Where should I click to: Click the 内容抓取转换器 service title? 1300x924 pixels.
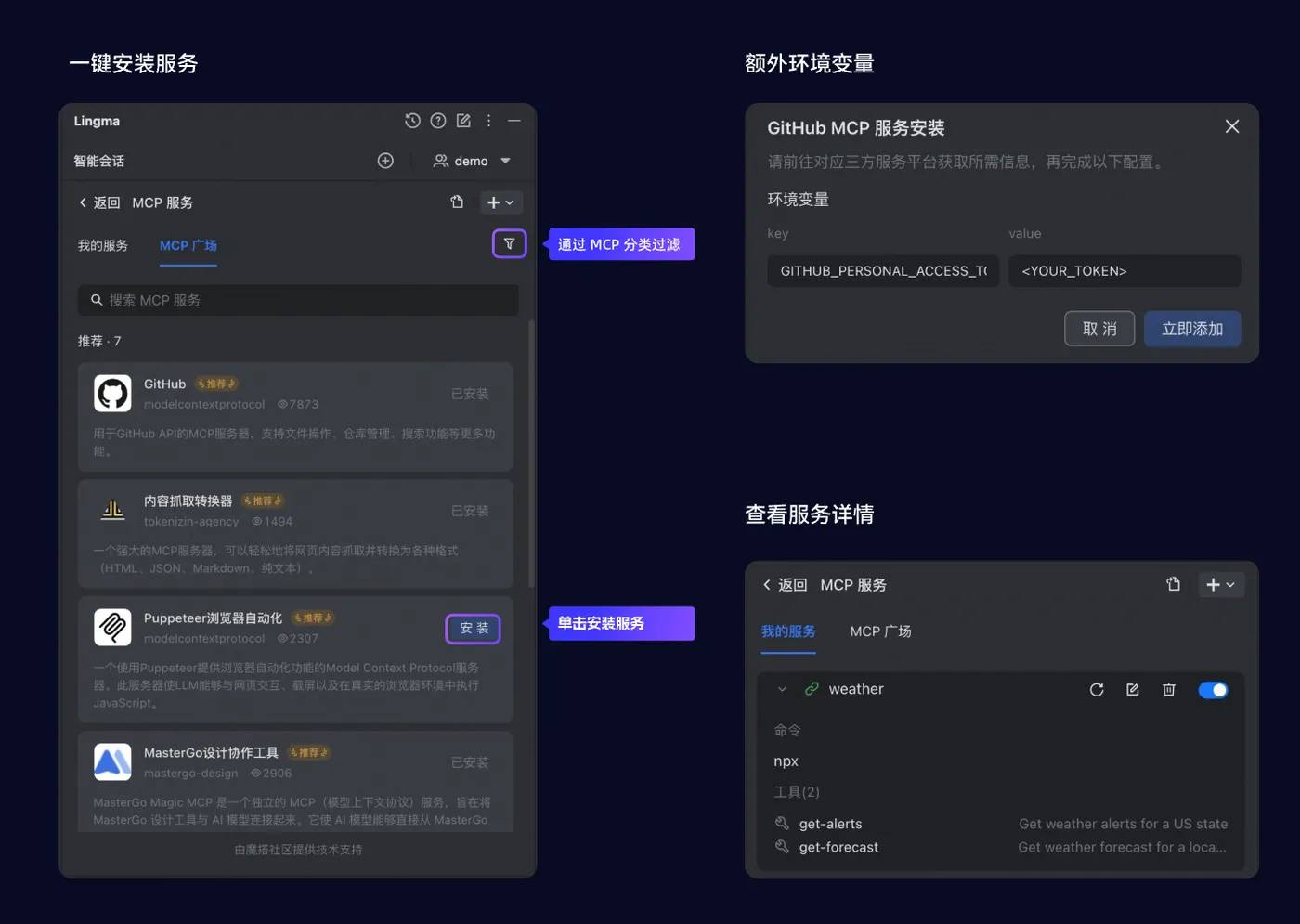point(188,501)
